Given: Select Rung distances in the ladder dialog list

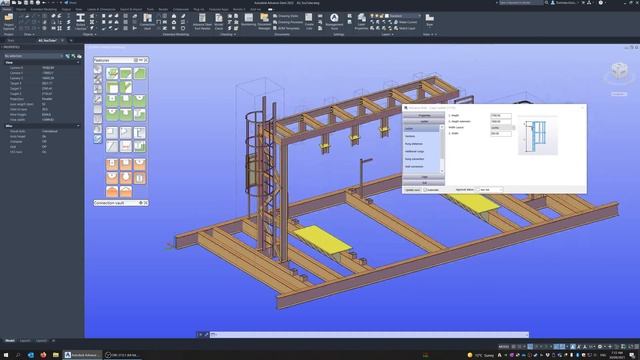Looking at the screenshot, I should [x=414, y=144].
